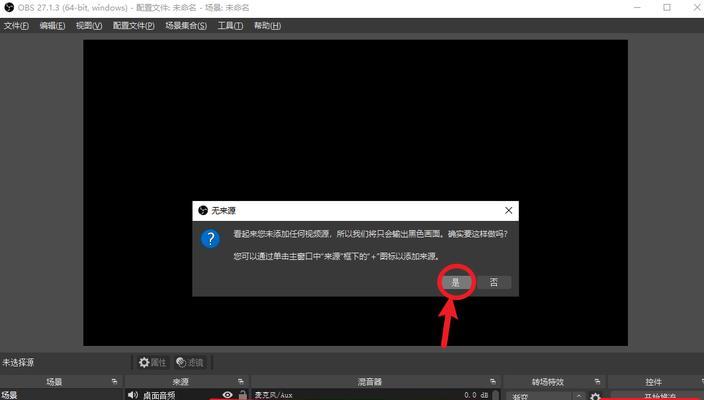Open source 属性 with the gear button
The width and height of the screenshot is (704, 400).
click(153, 362)
